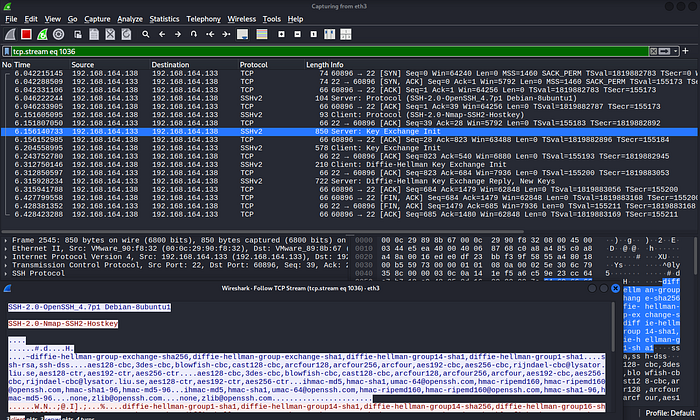The image size is (700, 420).
Task: Toggle auto-scroll during live capture
Action: point(242,34)
